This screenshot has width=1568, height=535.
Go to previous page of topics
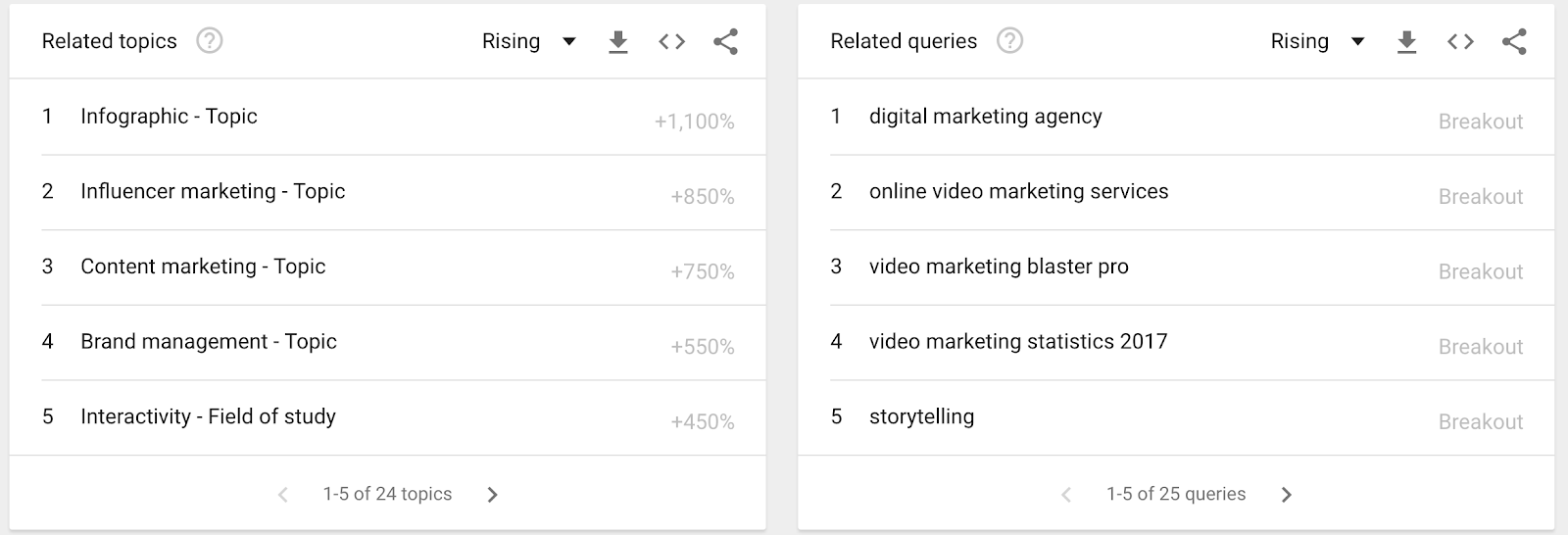coord(282,495)
